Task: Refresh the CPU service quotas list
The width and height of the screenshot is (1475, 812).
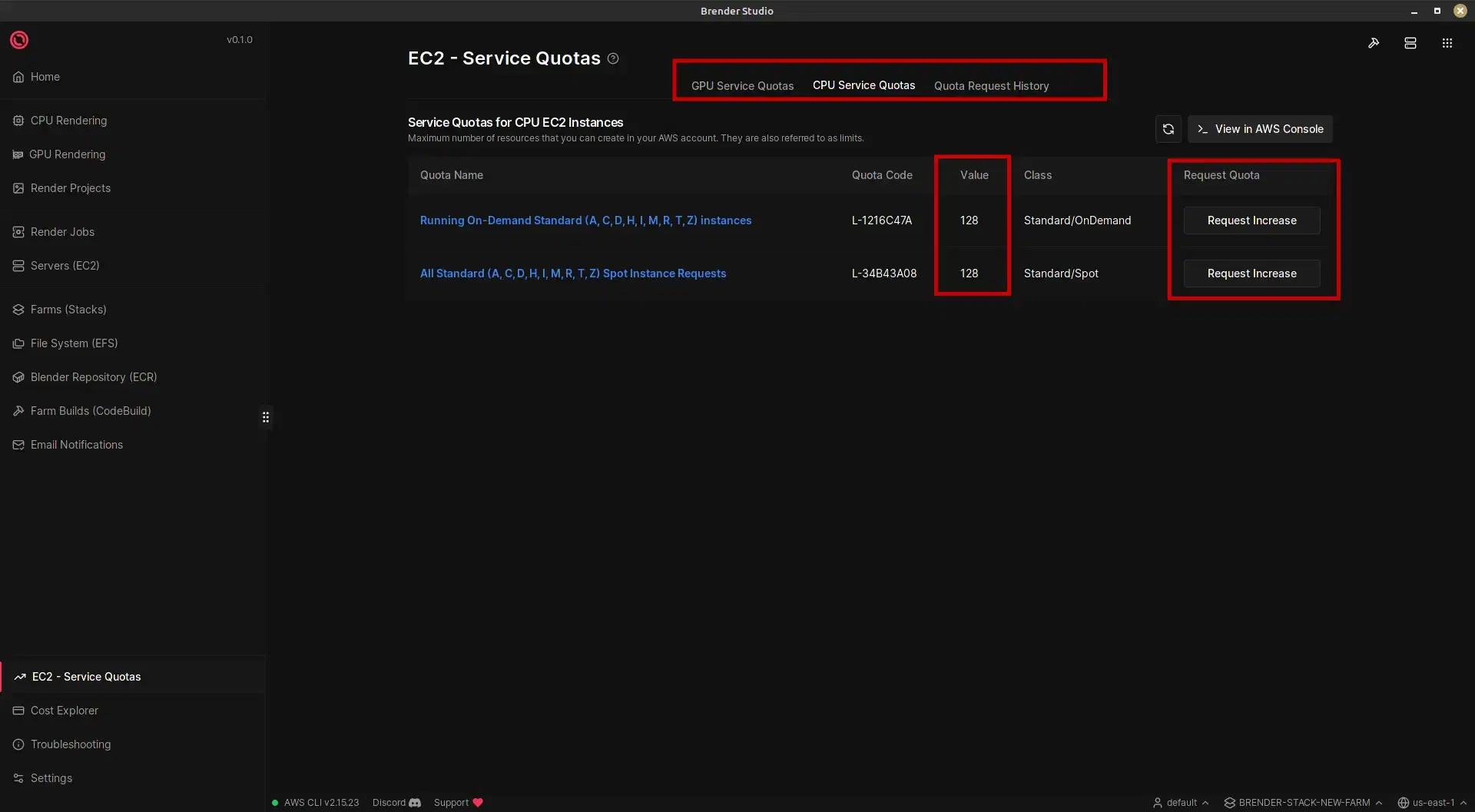Action: (x=1168, y=129)
